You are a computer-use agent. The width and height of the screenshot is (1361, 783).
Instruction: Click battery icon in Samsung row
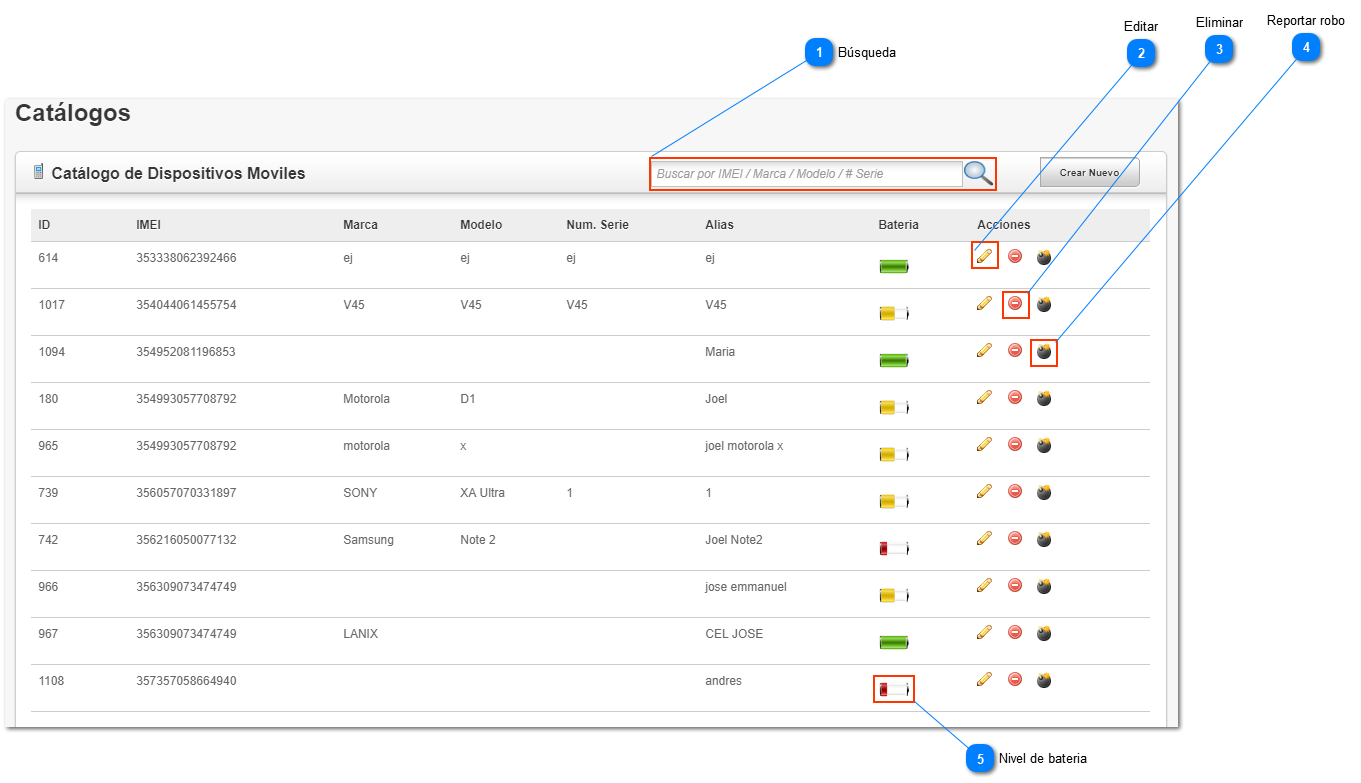click(894, 548)
